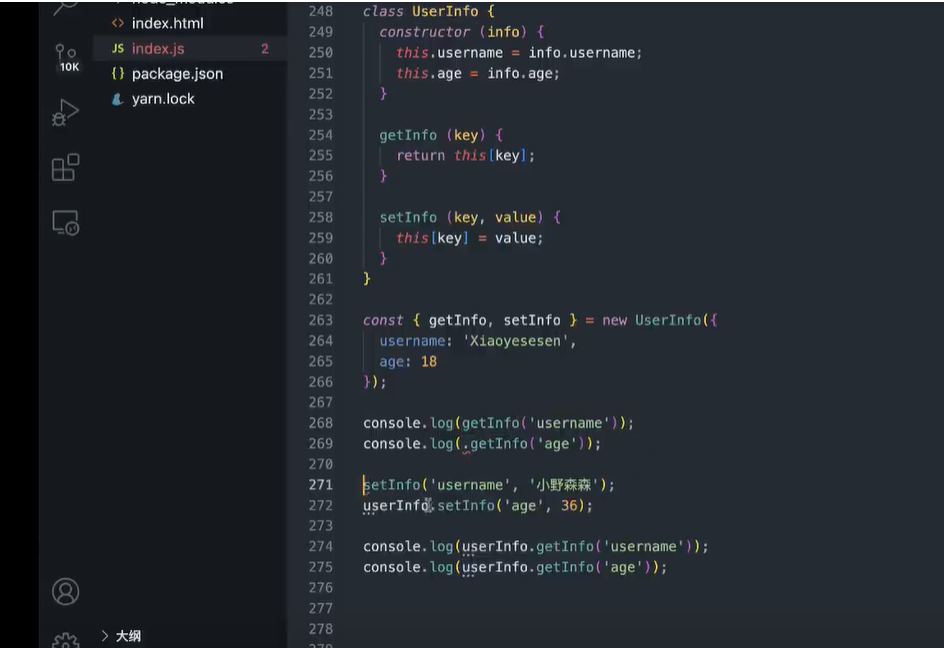Screen dimensions: 944x648
Task: Click 'this[key] = value' on line 259
Action: click(466, 238)
